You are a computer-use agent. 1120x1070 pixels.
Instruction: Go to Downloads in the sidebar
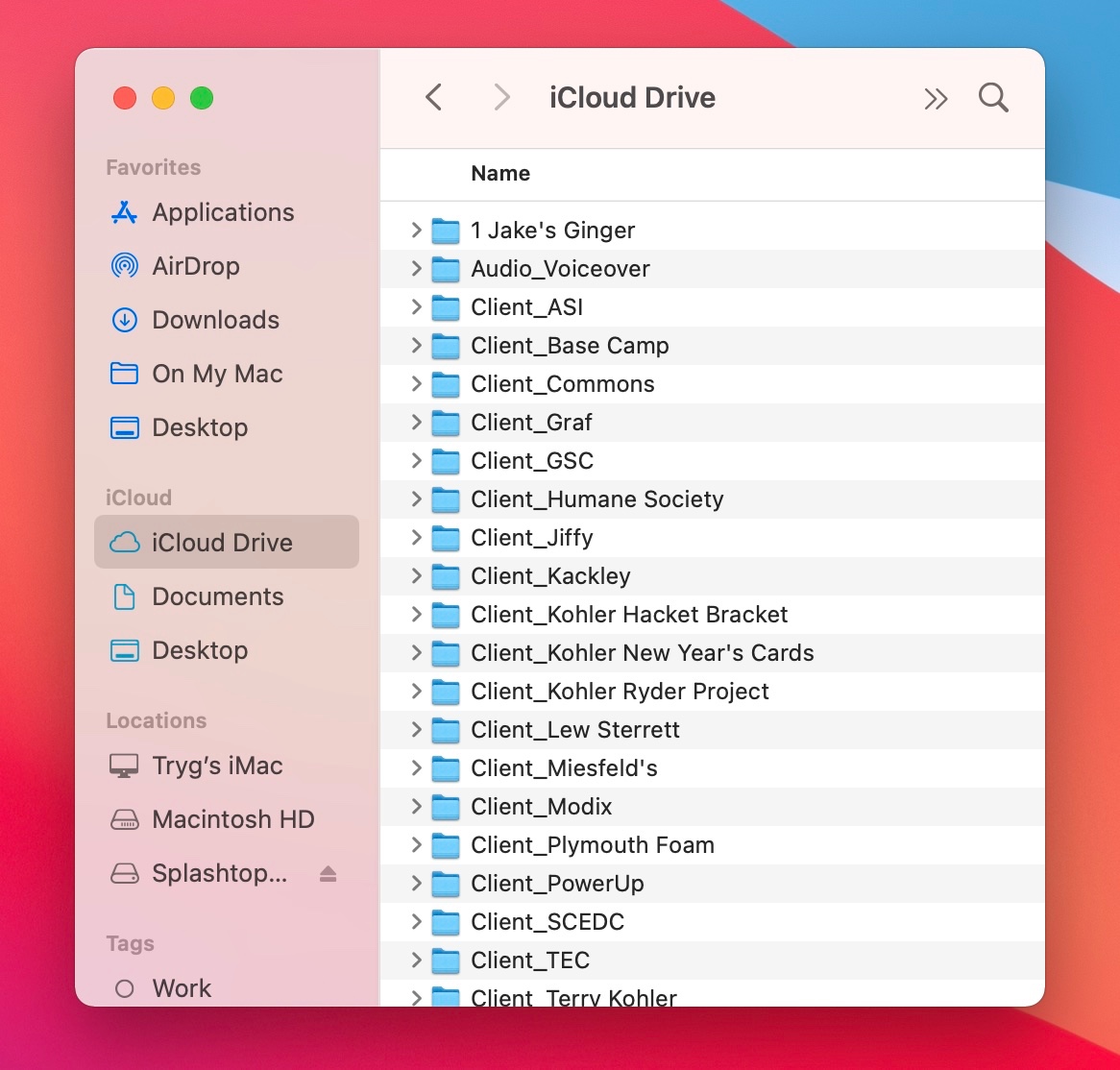point(227,319)
